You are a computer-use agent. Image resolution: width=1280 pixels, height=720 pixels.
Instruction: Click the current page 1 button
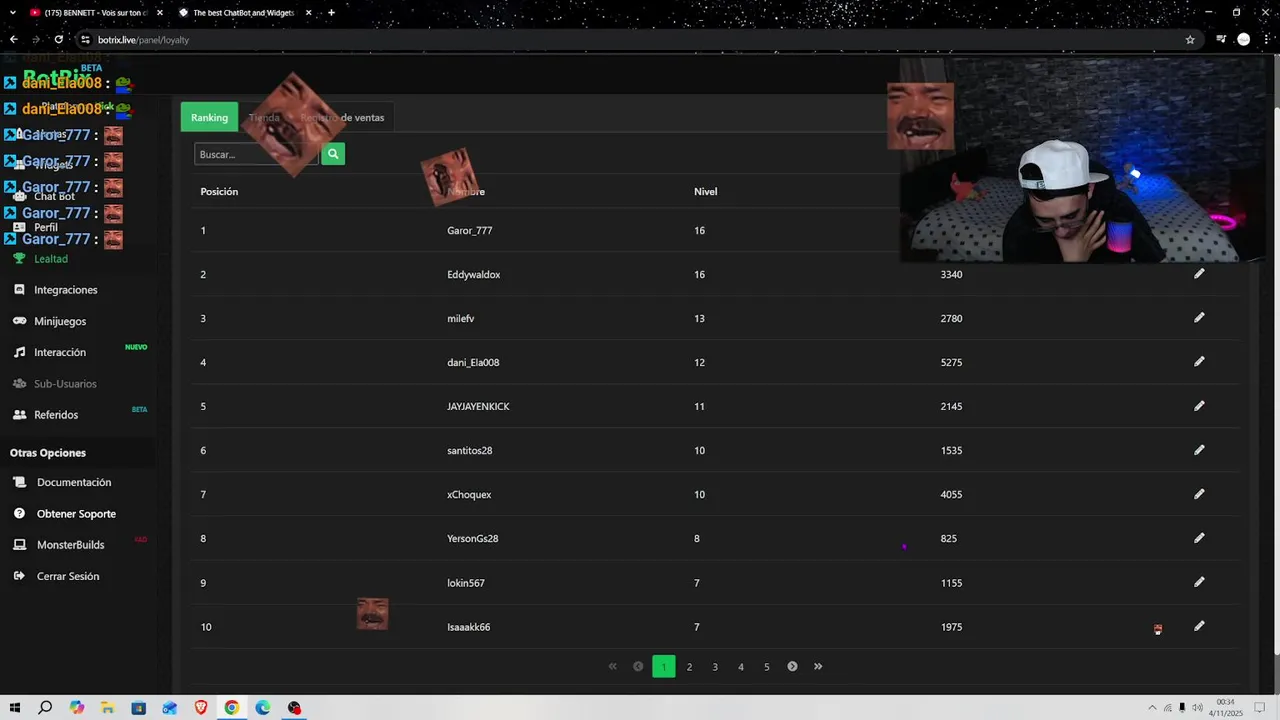664,667
